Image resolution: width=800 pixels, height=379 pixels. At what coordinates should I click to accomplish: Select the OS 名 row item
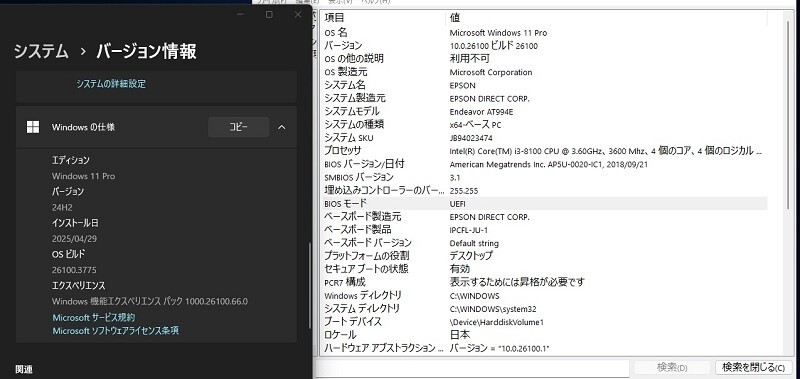coord(336,33)
